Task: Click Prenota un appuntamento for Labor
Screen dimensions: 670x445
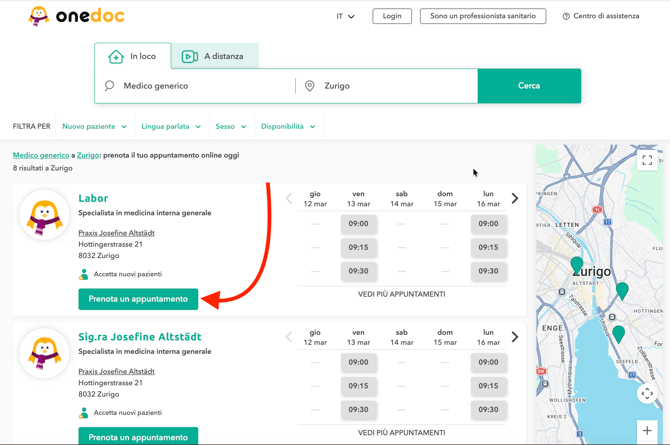Action: 138,299
